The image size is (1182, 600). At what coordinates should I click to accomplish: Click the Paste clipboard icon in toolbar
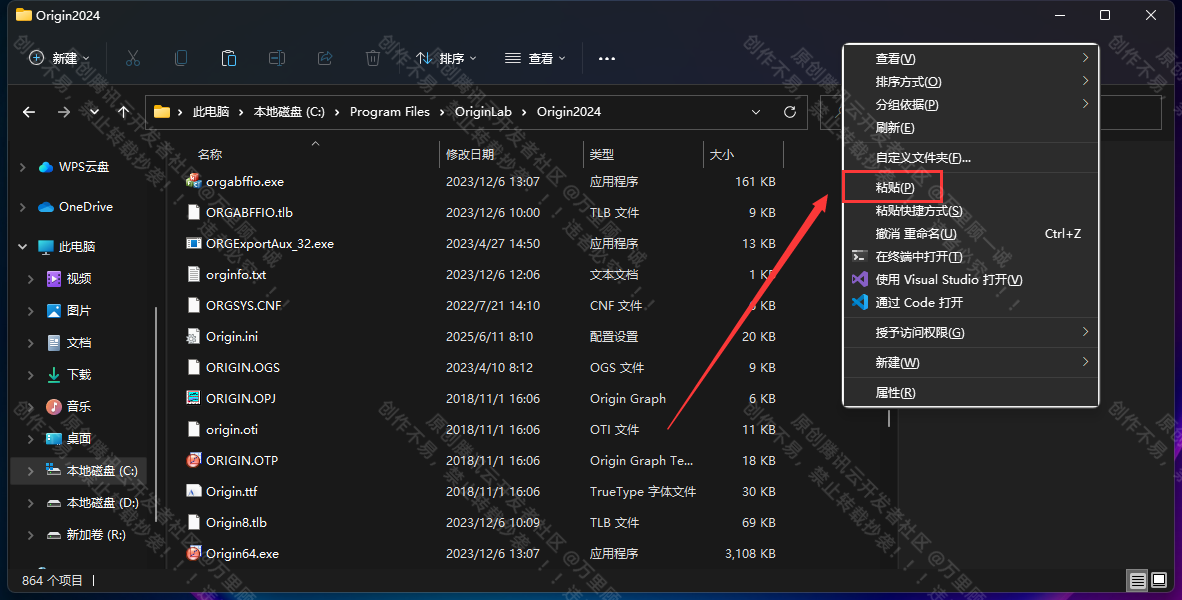coord(229,58)
